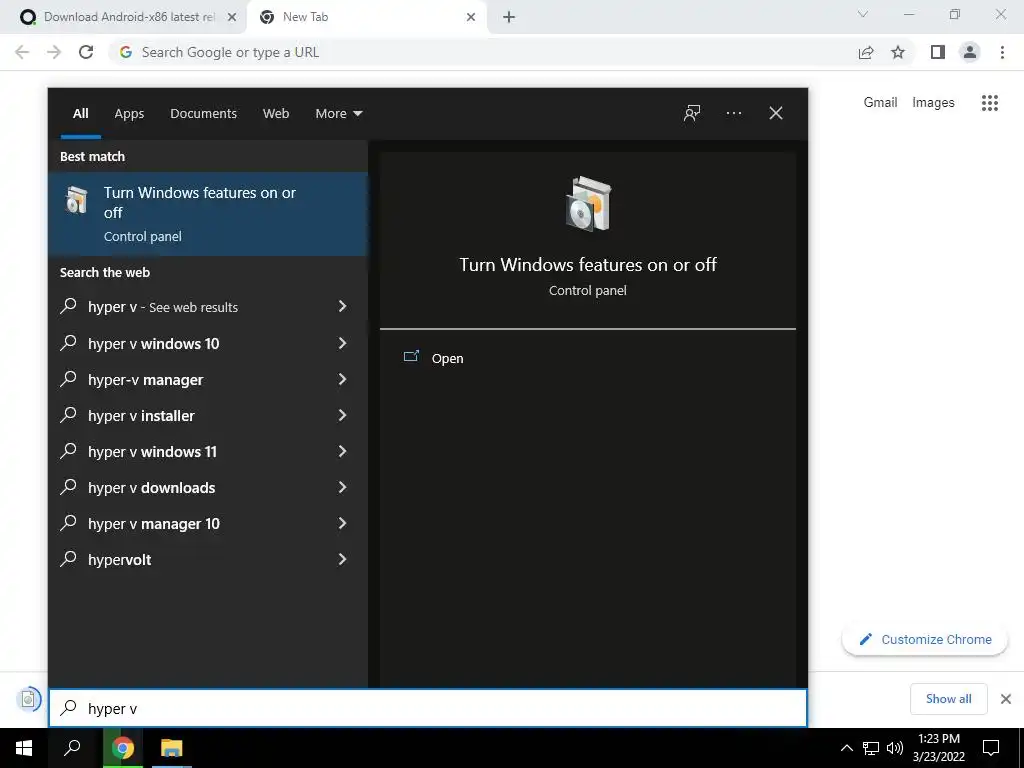Click the share page icon in address bar

(x=866, y=52)
